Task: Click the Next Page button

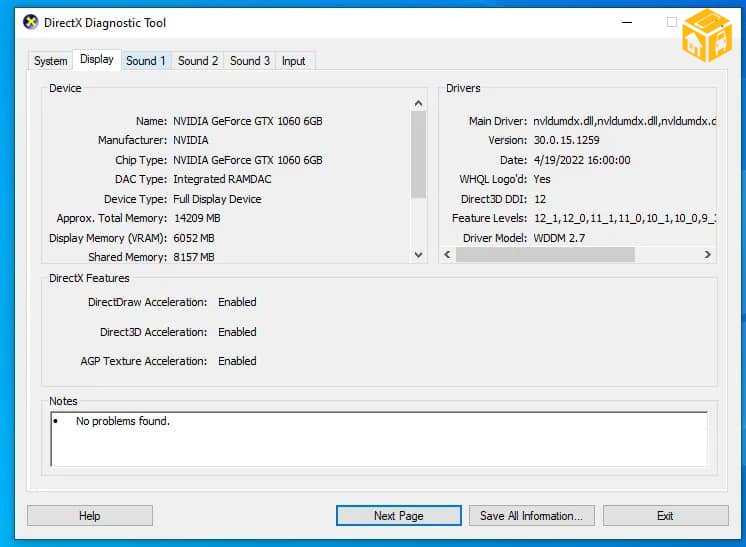Action: pos(398,516)
